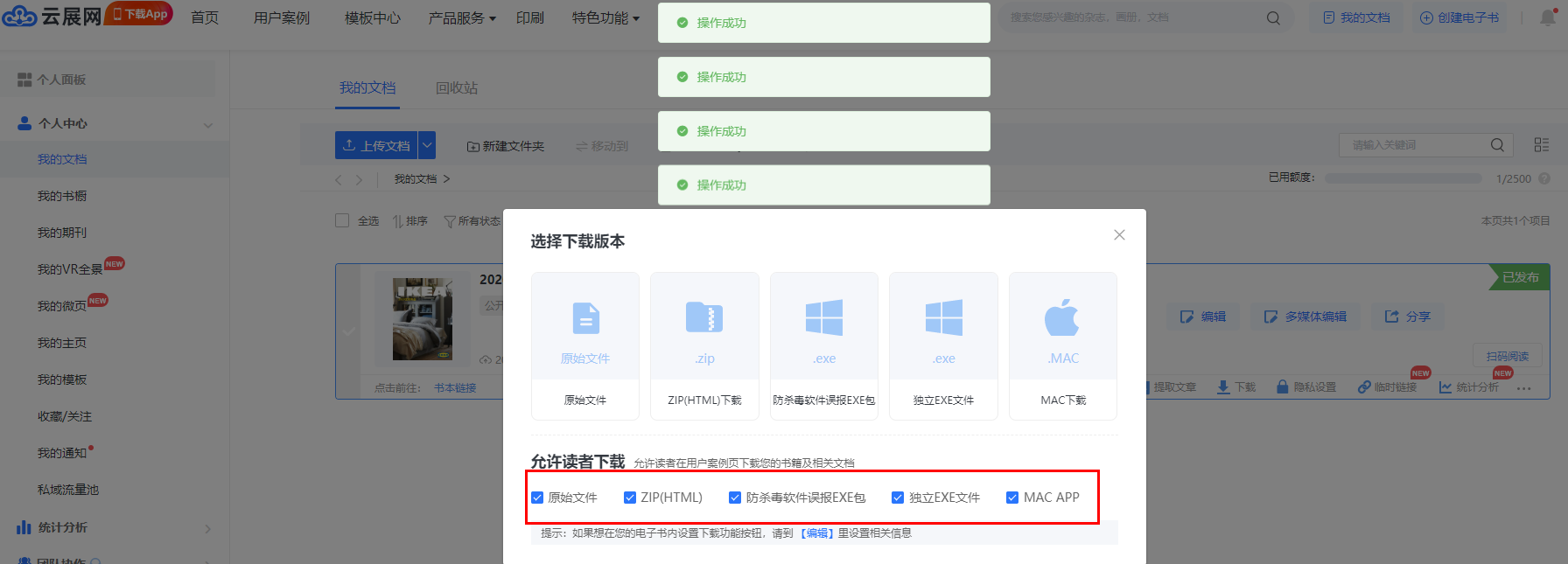
Task: Click the search magnifier in top bar
Action: click(x=1273, y=17)
